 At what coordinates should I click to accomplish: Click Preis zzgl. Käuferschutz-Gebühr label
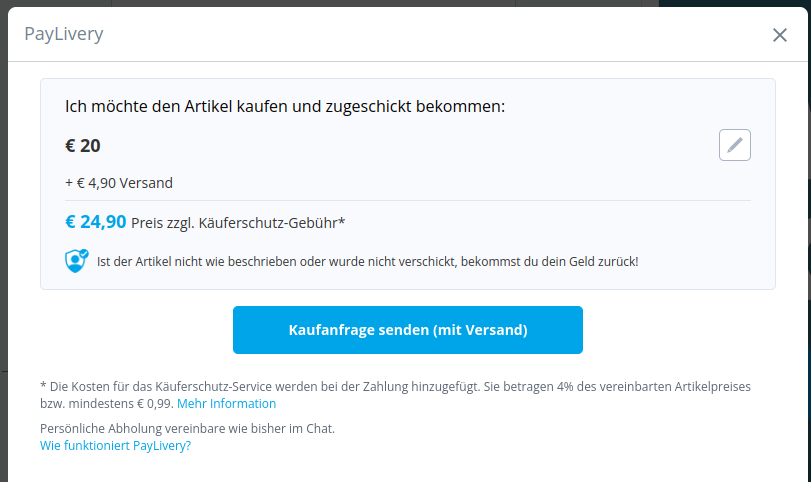[238, 223]
